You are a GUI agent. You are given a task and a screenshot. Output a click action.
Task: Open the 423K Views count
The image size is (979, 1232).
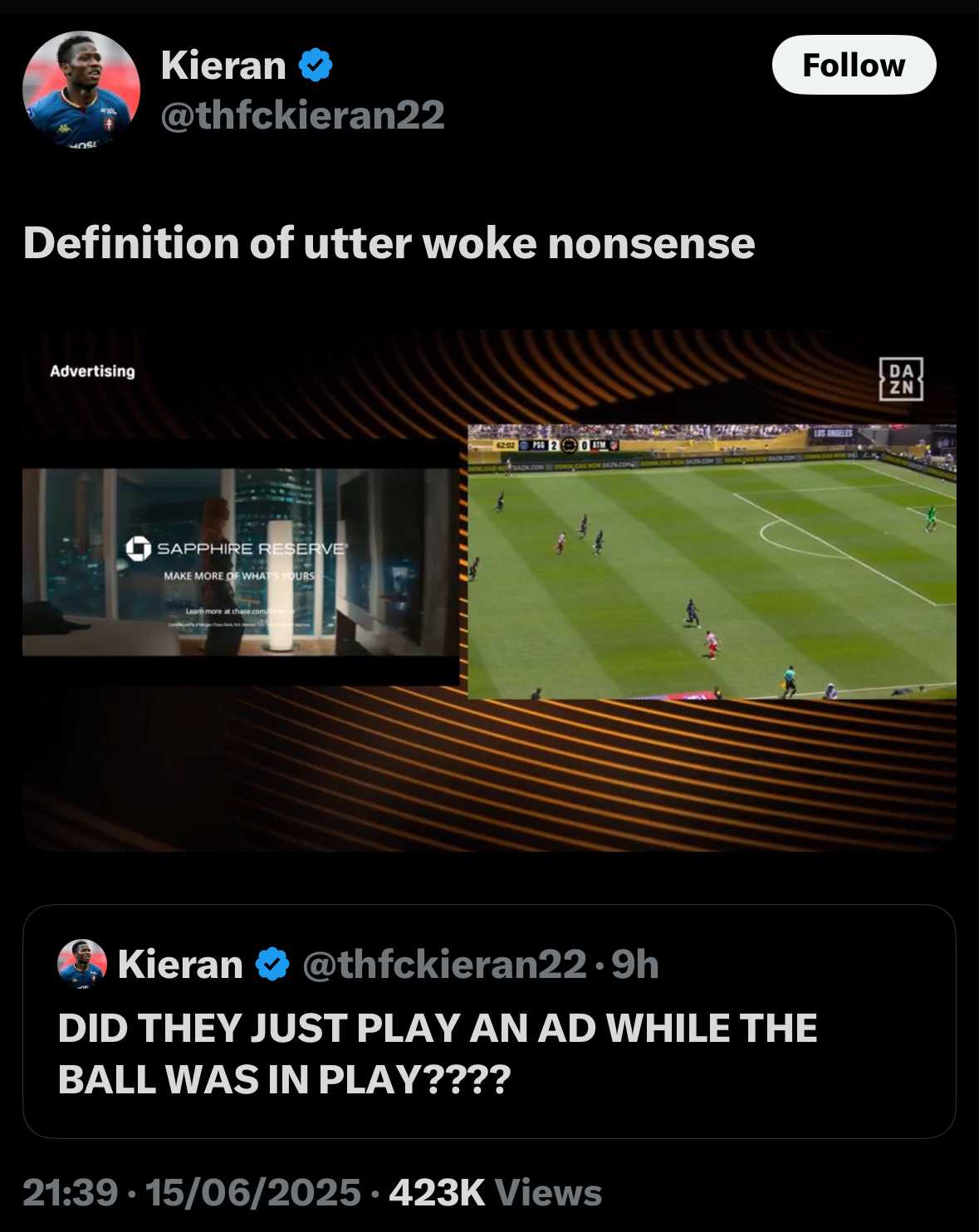[x=496, y=1193]
